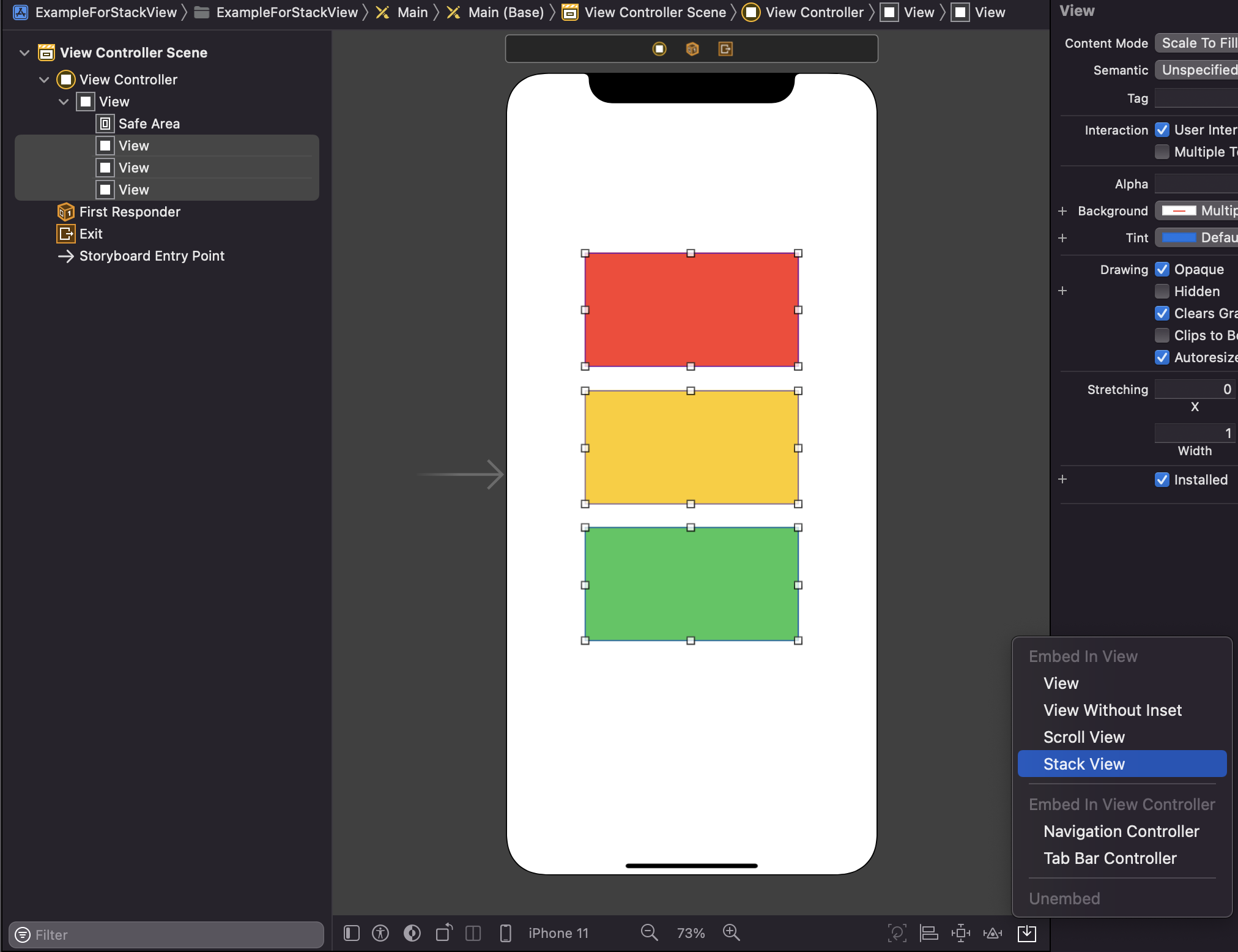Toggle the appearance light/dark icon
Viewport: 1238px width, 952px height.
click(412, 933)
